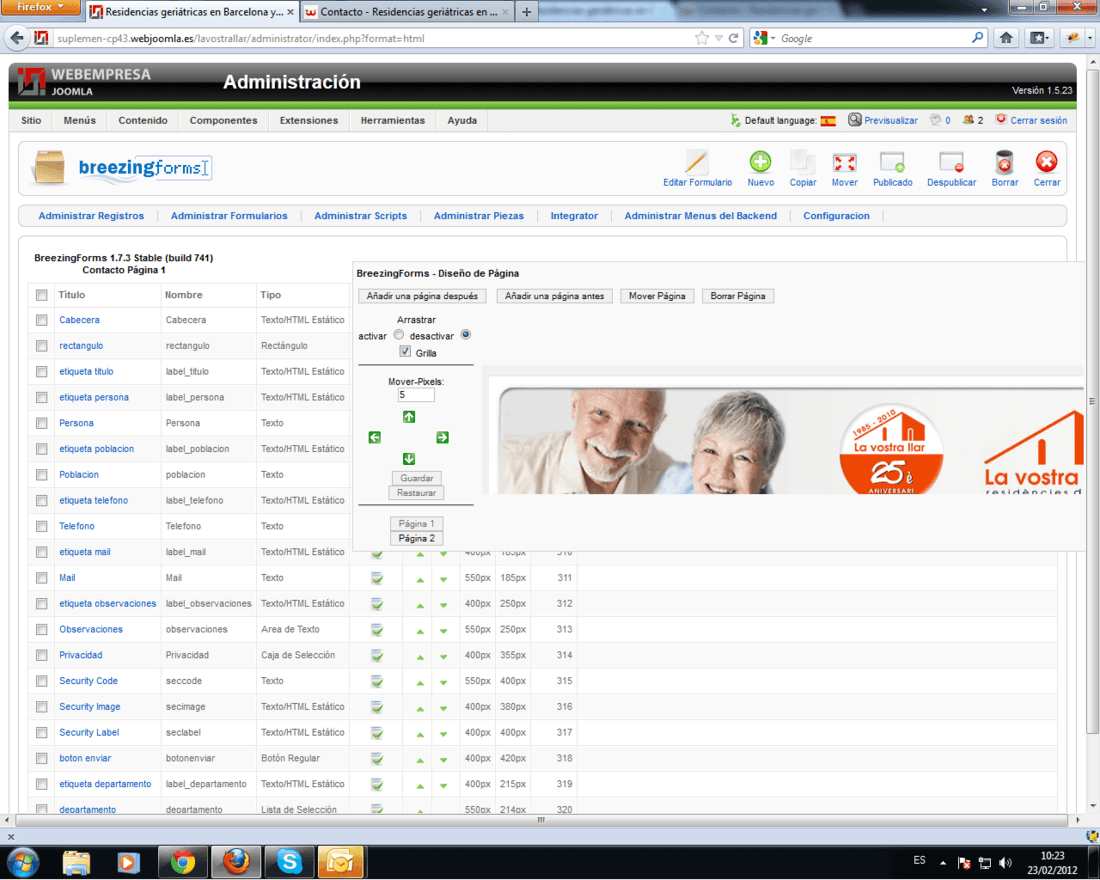Open the search engine selector dropdown
The image size is (1100, 880).
(764, 39)
